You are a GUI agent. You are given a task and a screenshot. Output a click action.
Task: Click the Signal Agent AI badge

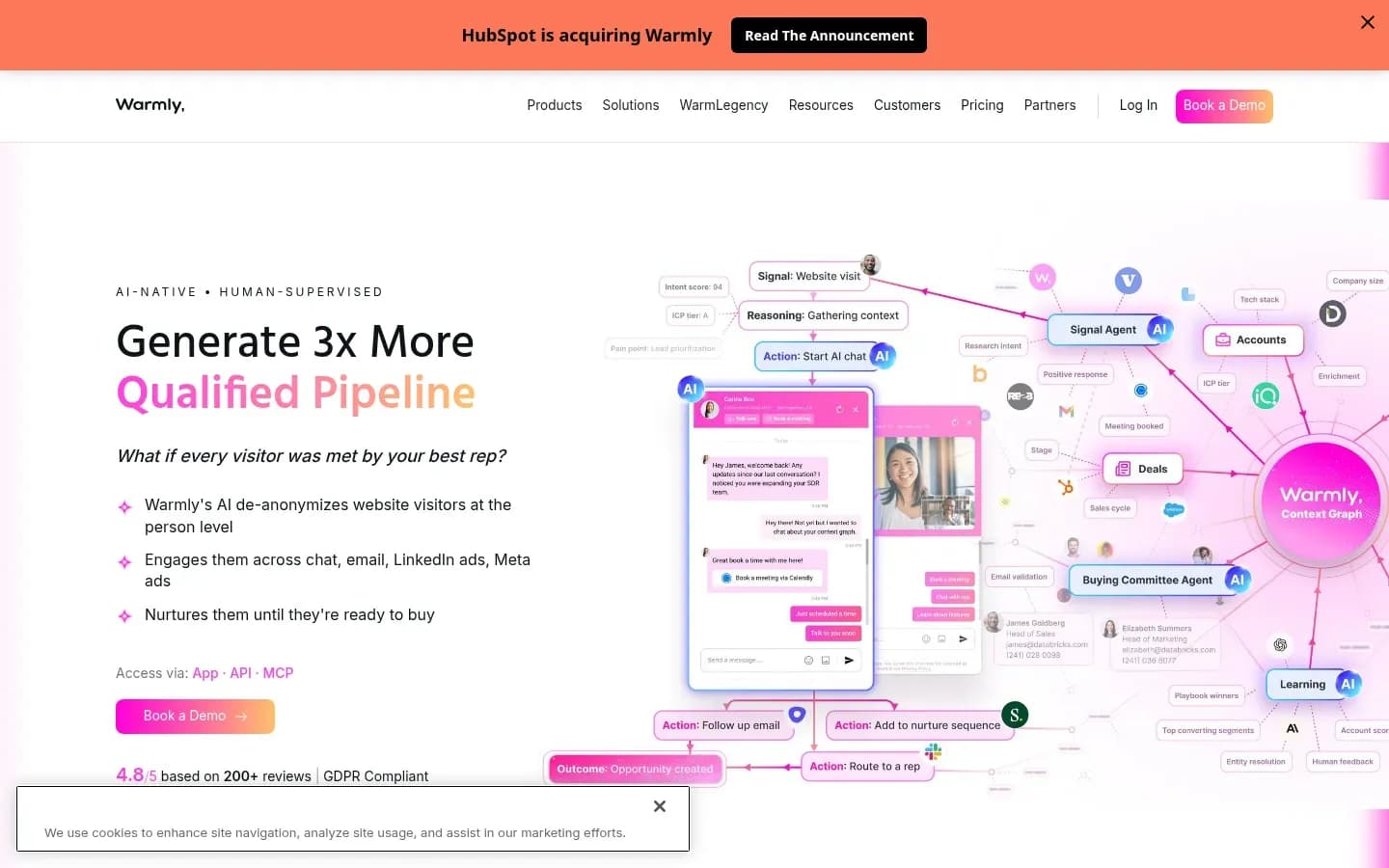(x=1159, y=329)
